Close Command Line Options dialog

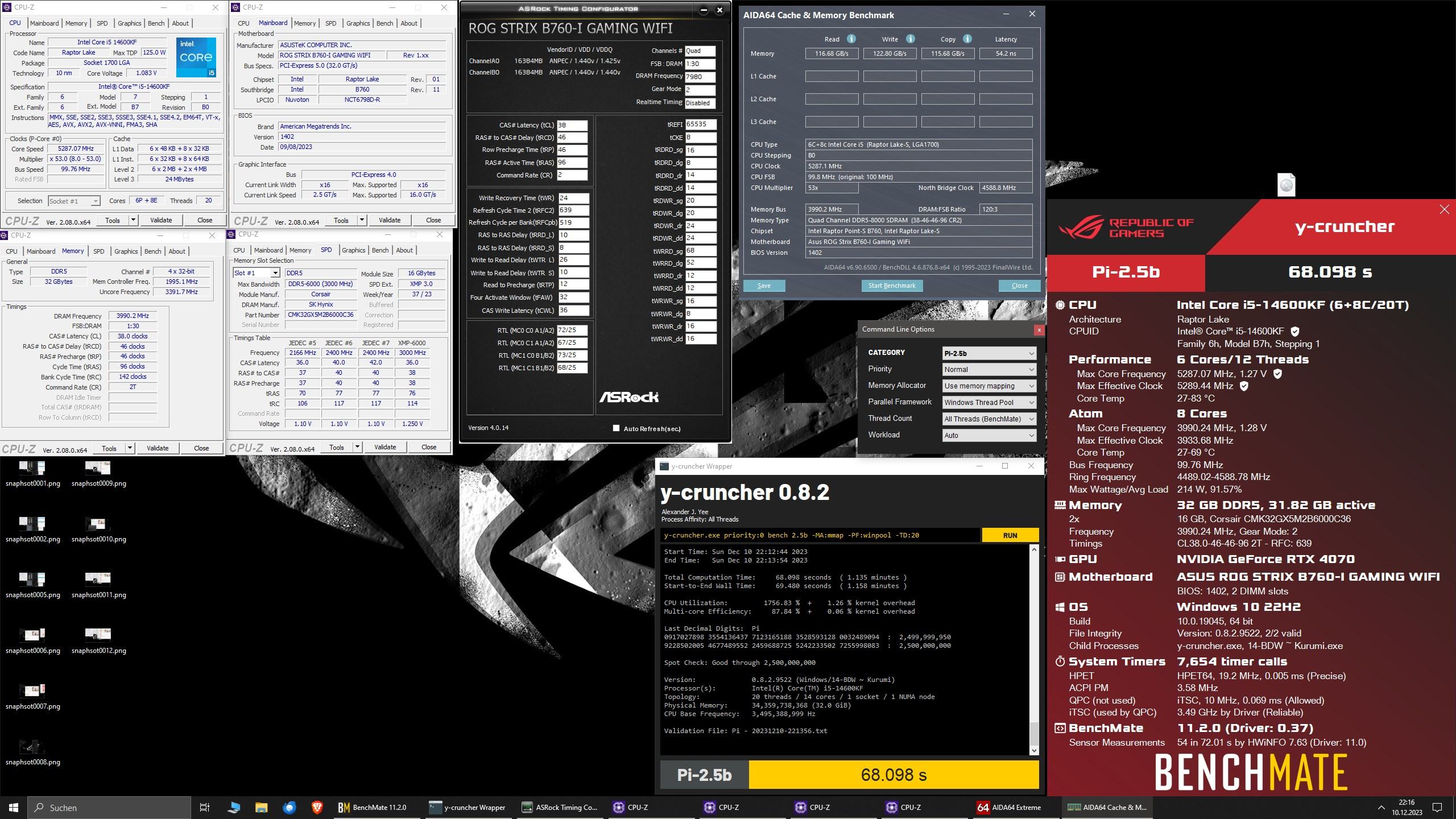coord(1039,330)
